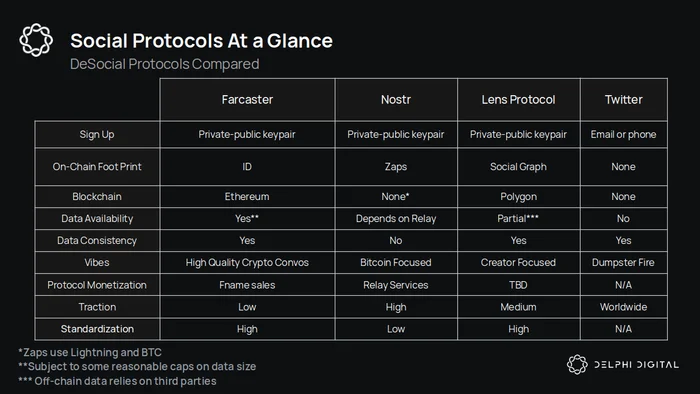Viewport: 700px width, 394px height.
Task: Click the Zaps use Lightning footnote
Action: pyautogui.click(x=90, y=353)
